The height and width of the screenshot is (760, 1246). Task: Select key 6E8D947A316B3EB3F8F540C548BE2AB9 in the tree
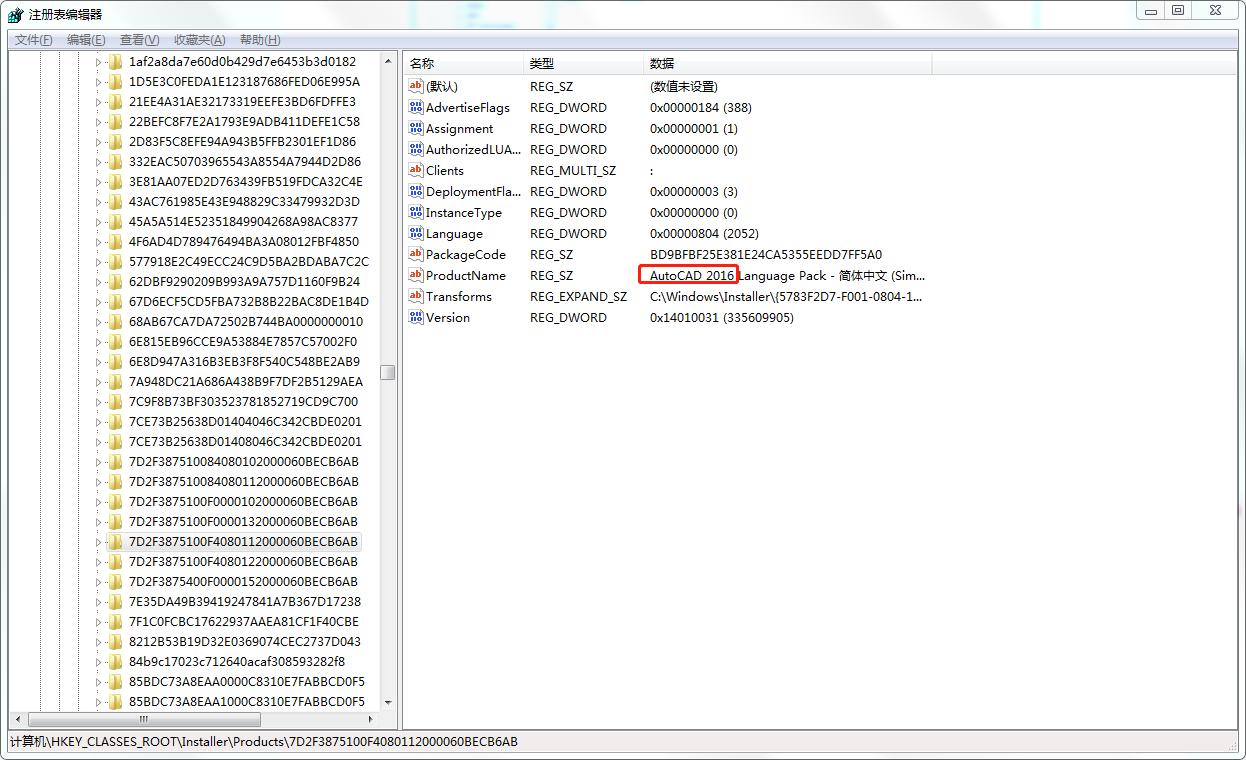[244, 362]
